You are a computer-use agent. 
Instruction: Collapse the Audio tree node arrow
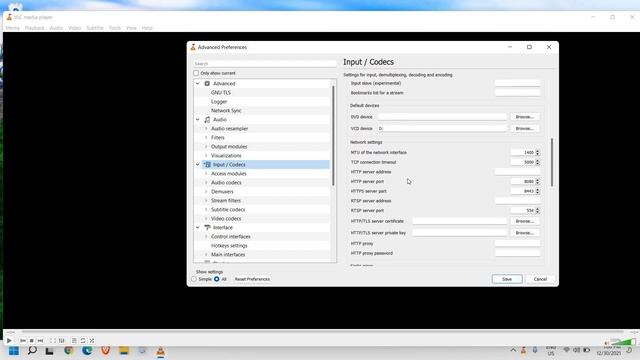[x=198, y=120]
